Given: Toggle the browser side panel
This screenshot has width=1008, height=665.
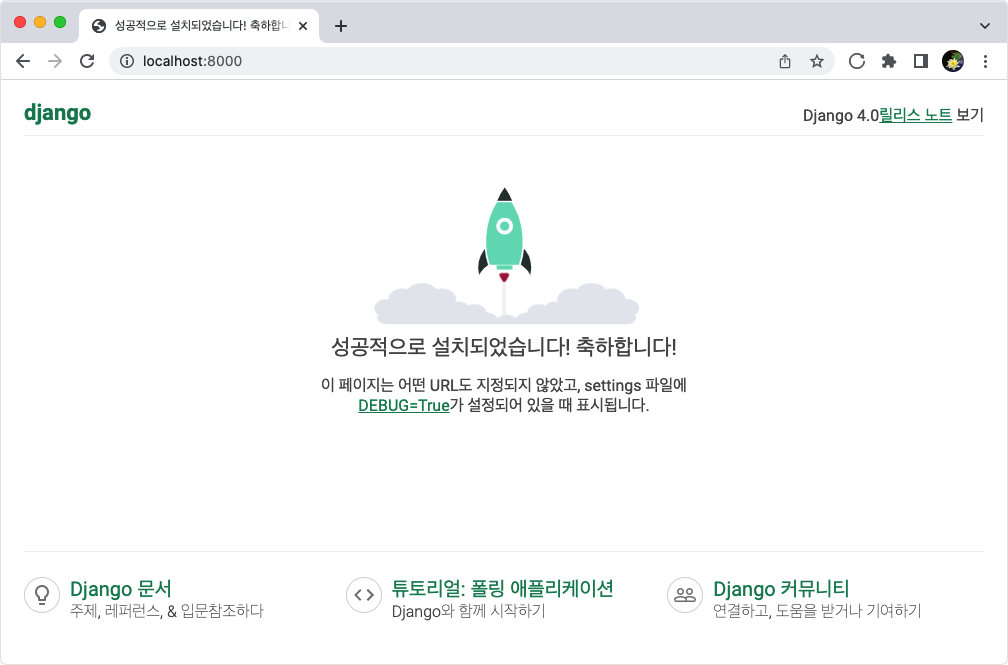Looking at the screenshot, I should point(921,61).
